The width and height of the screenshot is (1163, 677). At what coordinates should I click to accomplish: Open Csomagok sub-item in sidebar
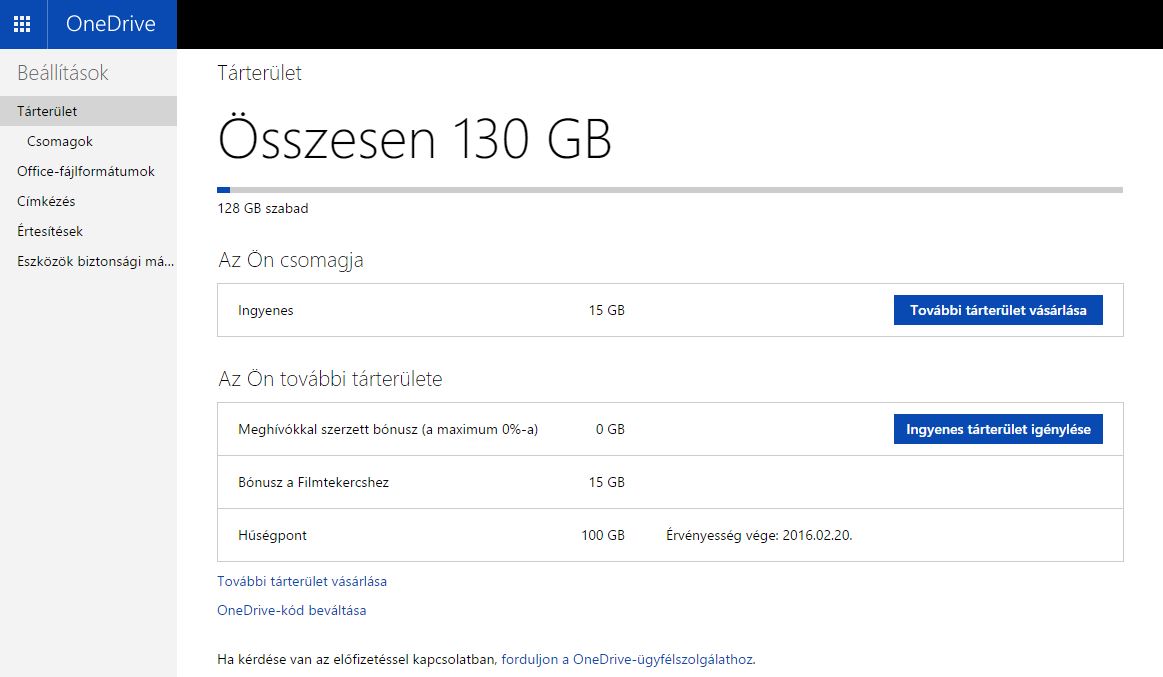point(60,141)
